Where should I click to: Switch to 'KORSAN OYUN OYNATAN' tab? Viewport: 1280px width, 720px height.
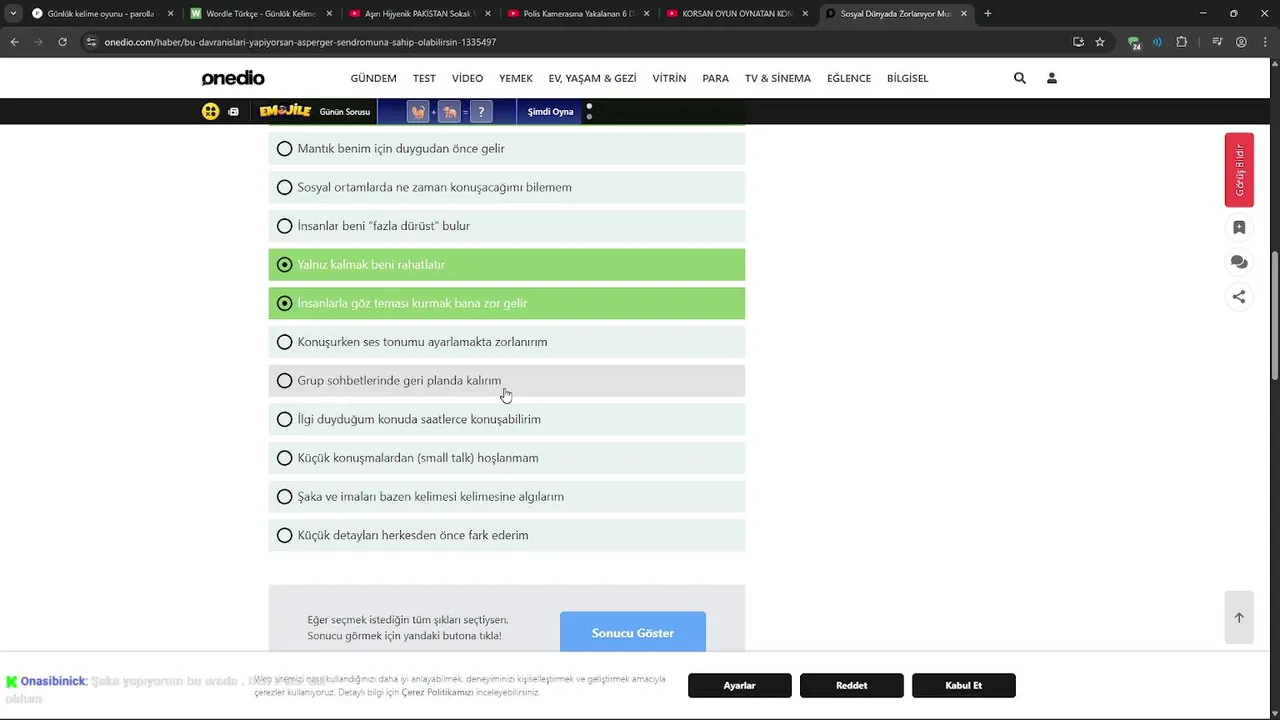tap(736, 14)
